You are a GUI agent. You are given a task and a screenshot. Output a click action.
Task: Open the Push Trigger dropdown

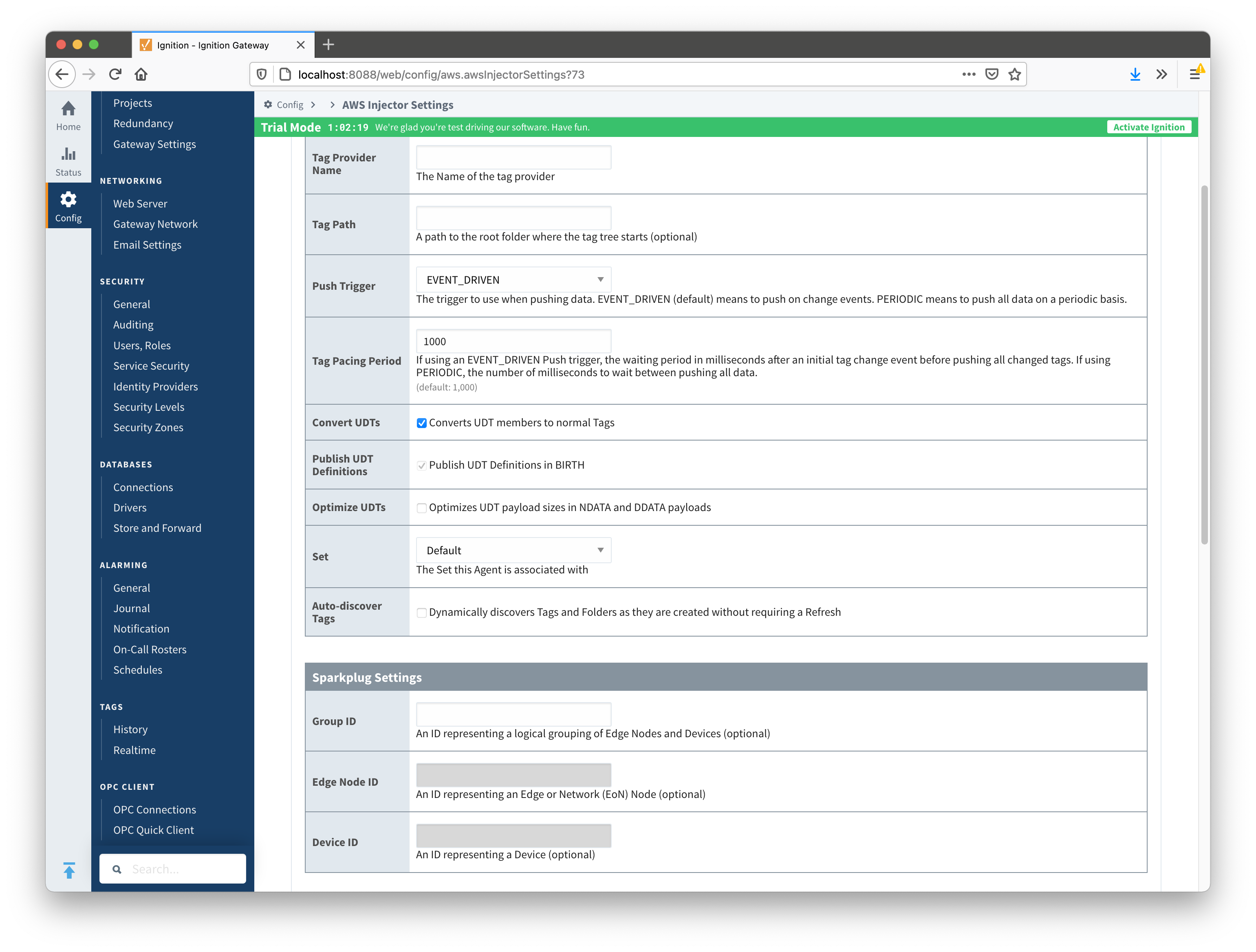pyautogui.click(x=513, y=280)
